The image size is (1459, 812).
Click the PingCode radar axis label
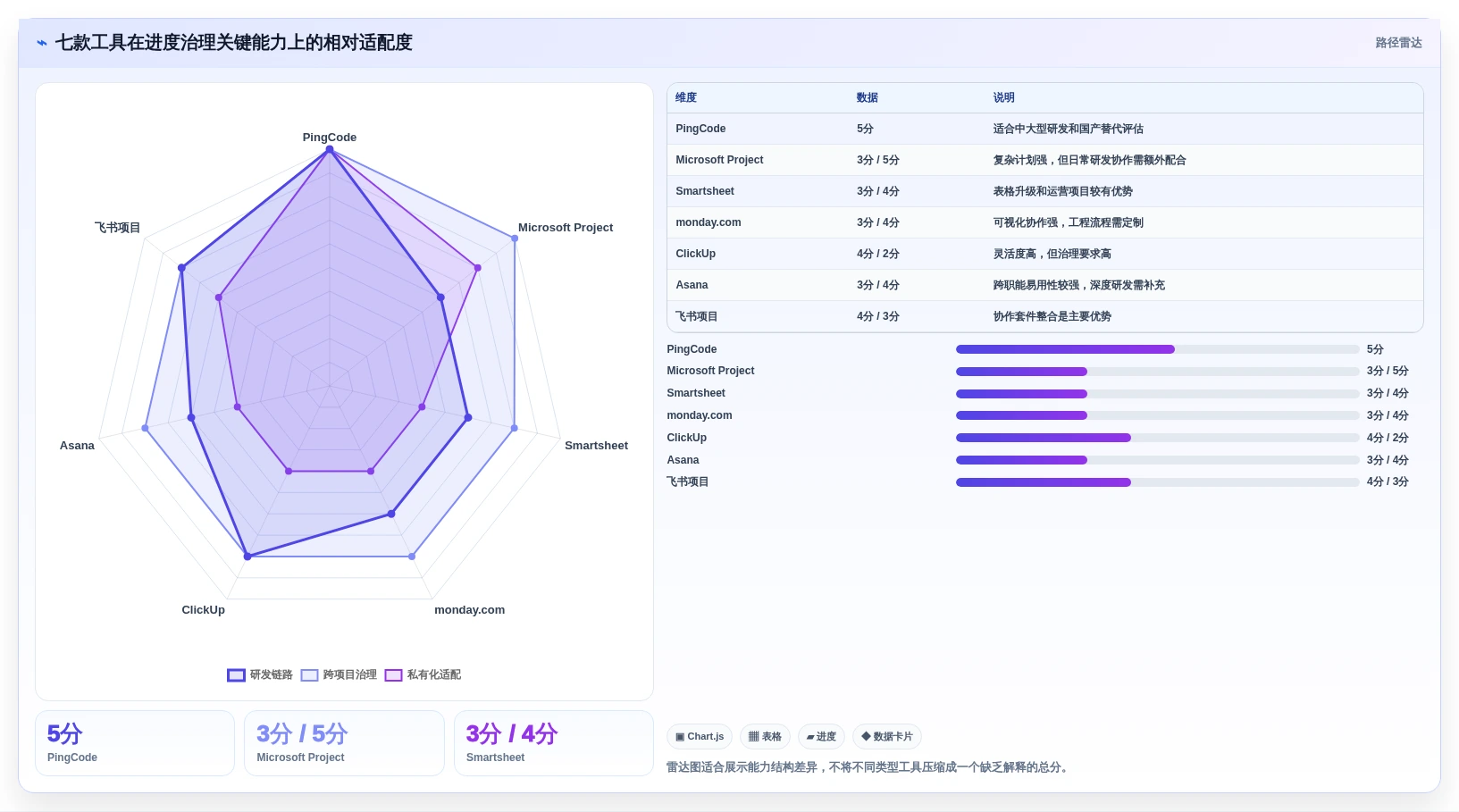pos(330,138)
